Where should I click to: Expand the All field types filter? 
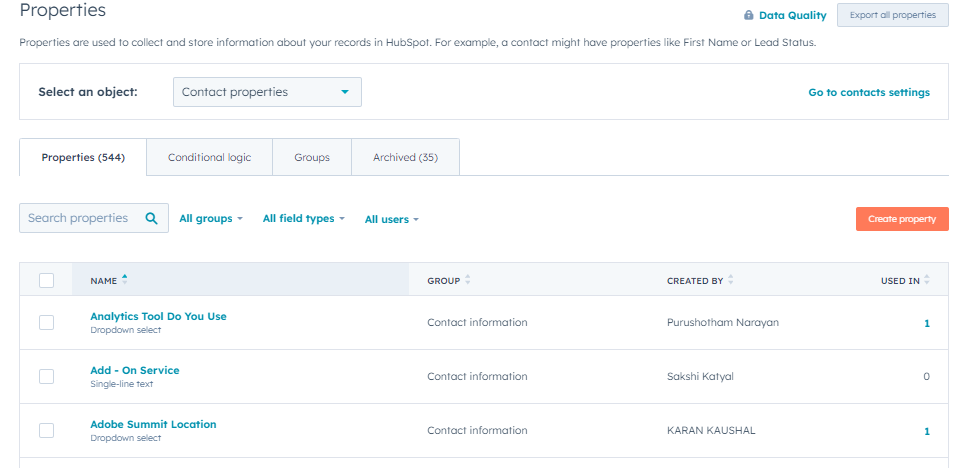tap(303, 218)
